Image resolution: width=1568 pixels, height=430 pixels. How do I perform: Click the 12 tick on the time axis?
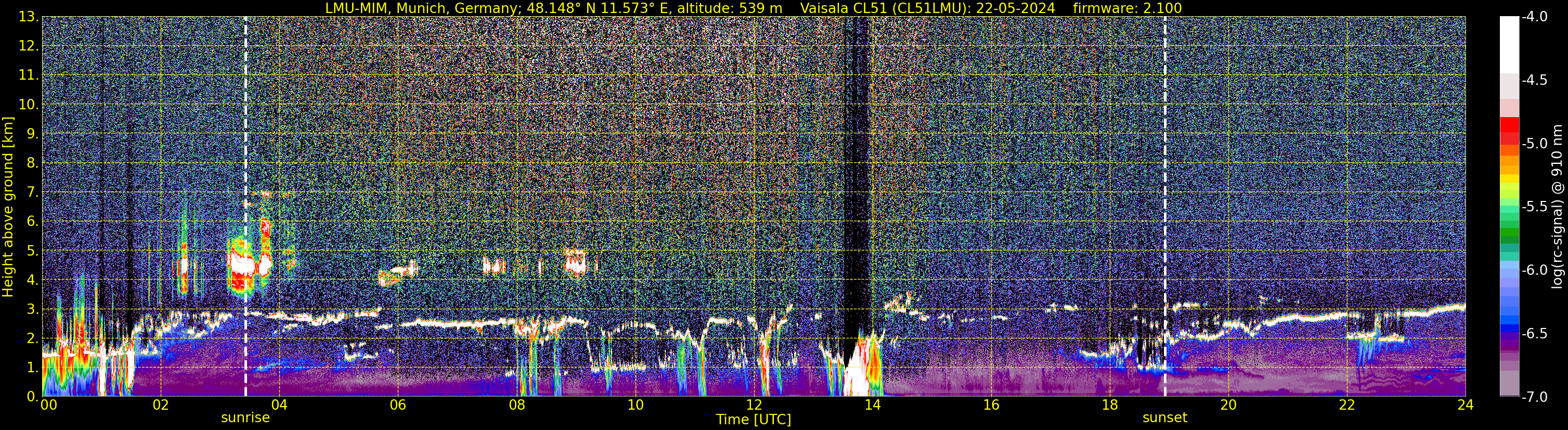(x=754, y=405)
